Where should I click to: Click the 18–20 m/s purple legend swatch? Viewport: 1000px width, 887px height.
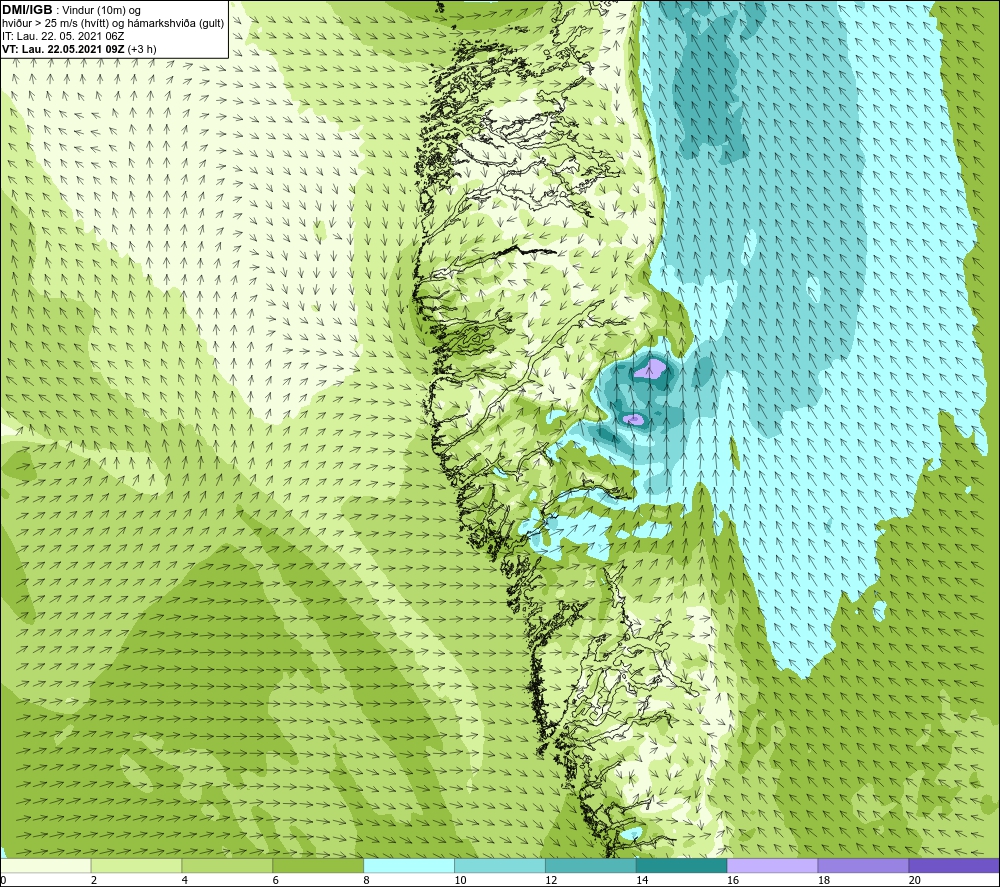pyautogui.click(x=864, y=865)
